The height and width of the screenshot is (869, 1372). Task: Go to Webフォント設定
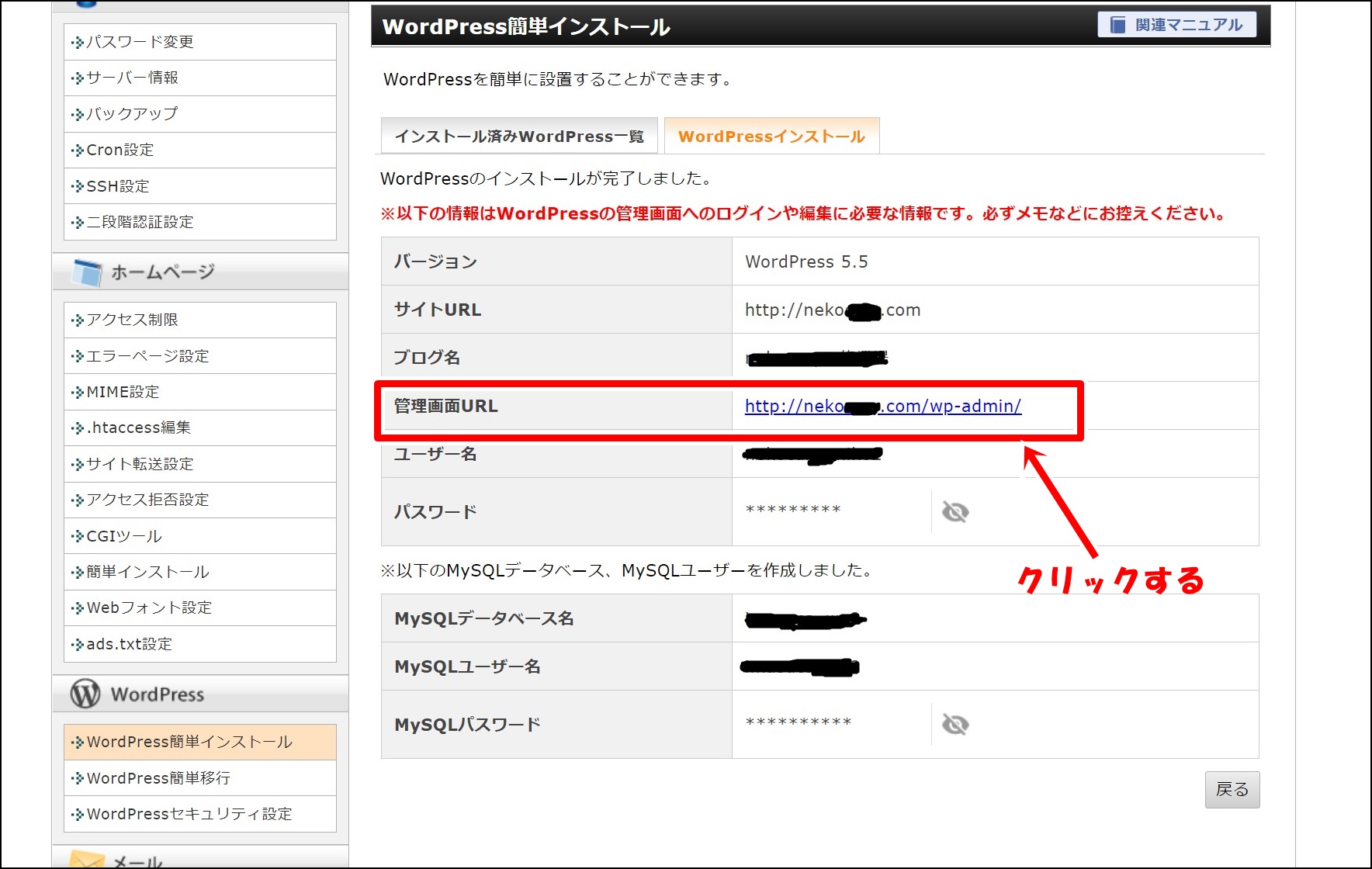pos(200,608)
